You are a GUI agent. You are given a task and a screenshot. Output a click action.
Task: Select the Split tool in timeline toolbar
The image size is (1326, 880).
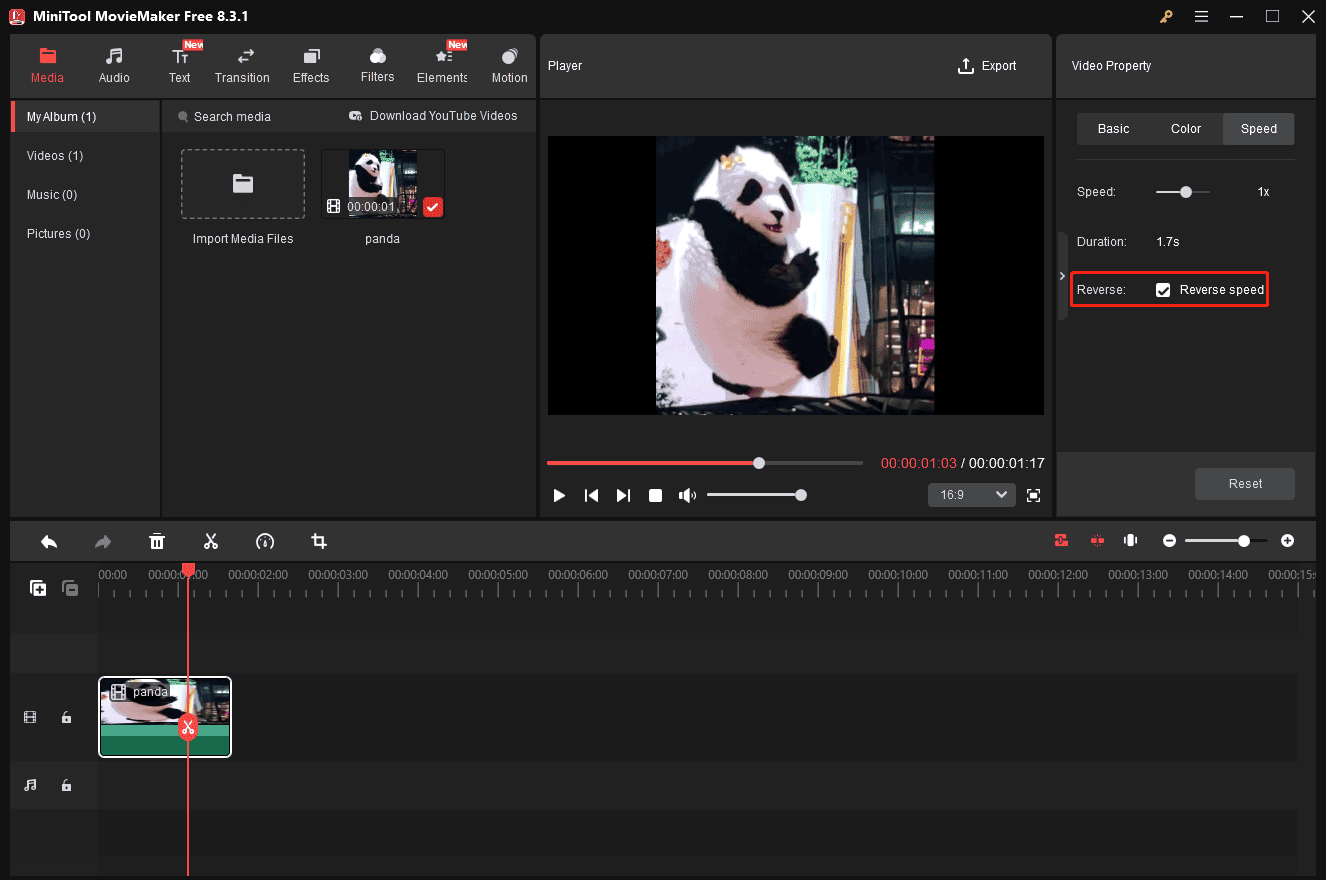[x=211, y=541]
